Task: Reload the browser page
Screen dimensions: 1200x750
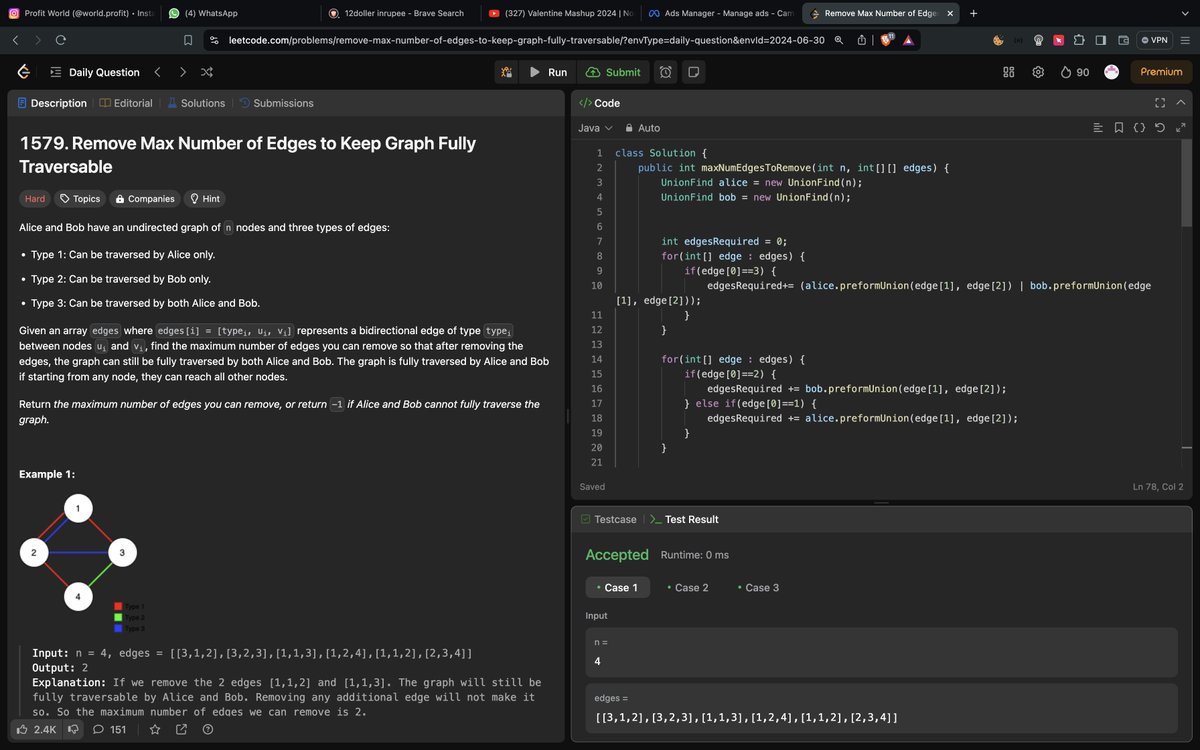Action: coord(62,40)
